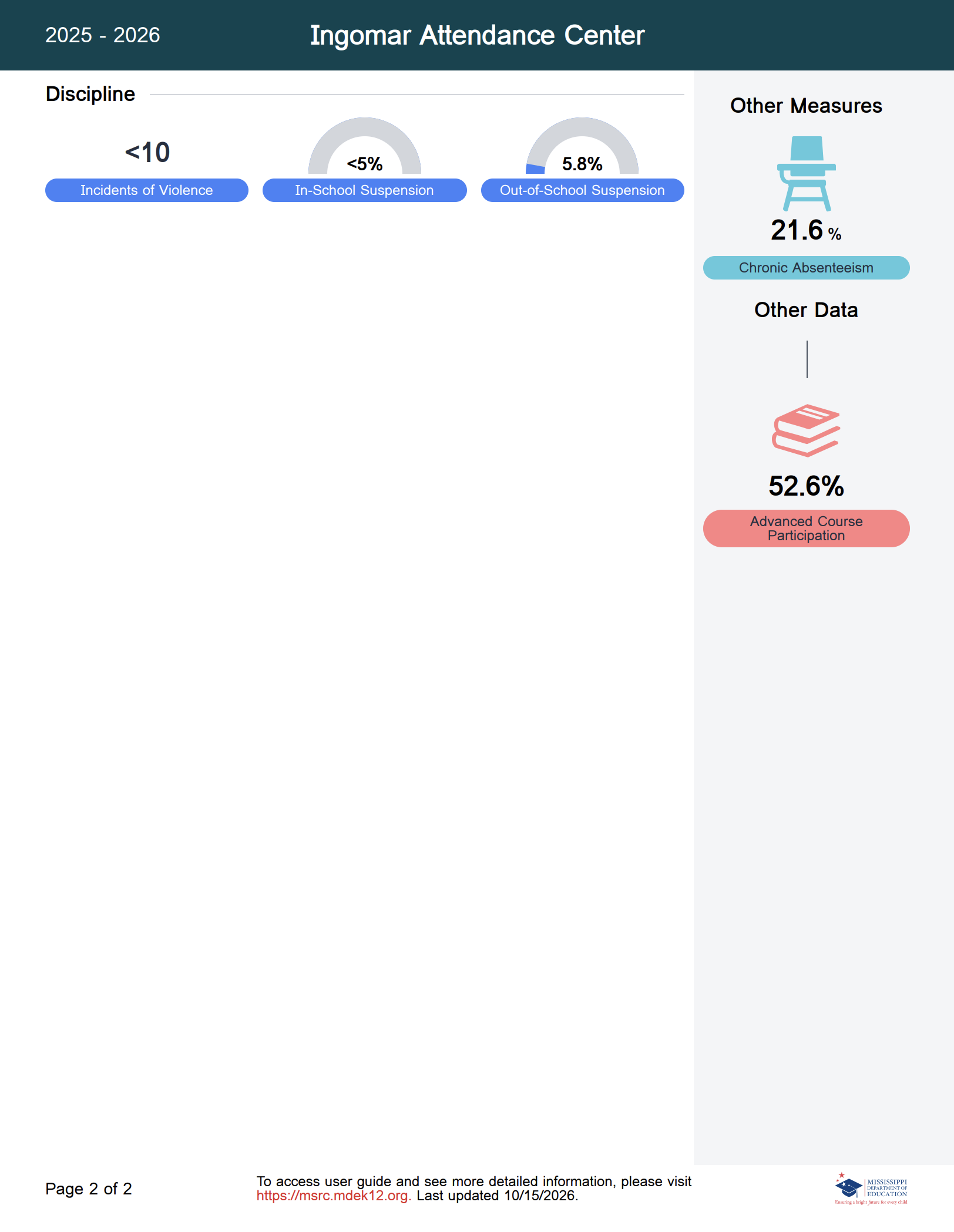Click the In-School Suspension label

click(365, 190)
